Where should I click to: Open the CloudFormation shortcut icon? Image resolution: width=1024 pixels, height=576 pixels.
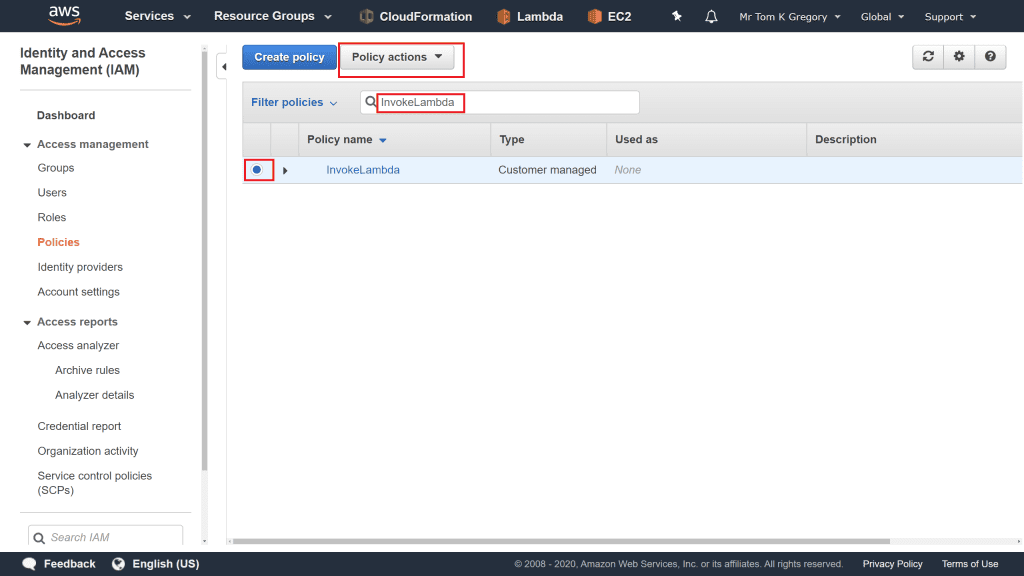tap(366, 17)
